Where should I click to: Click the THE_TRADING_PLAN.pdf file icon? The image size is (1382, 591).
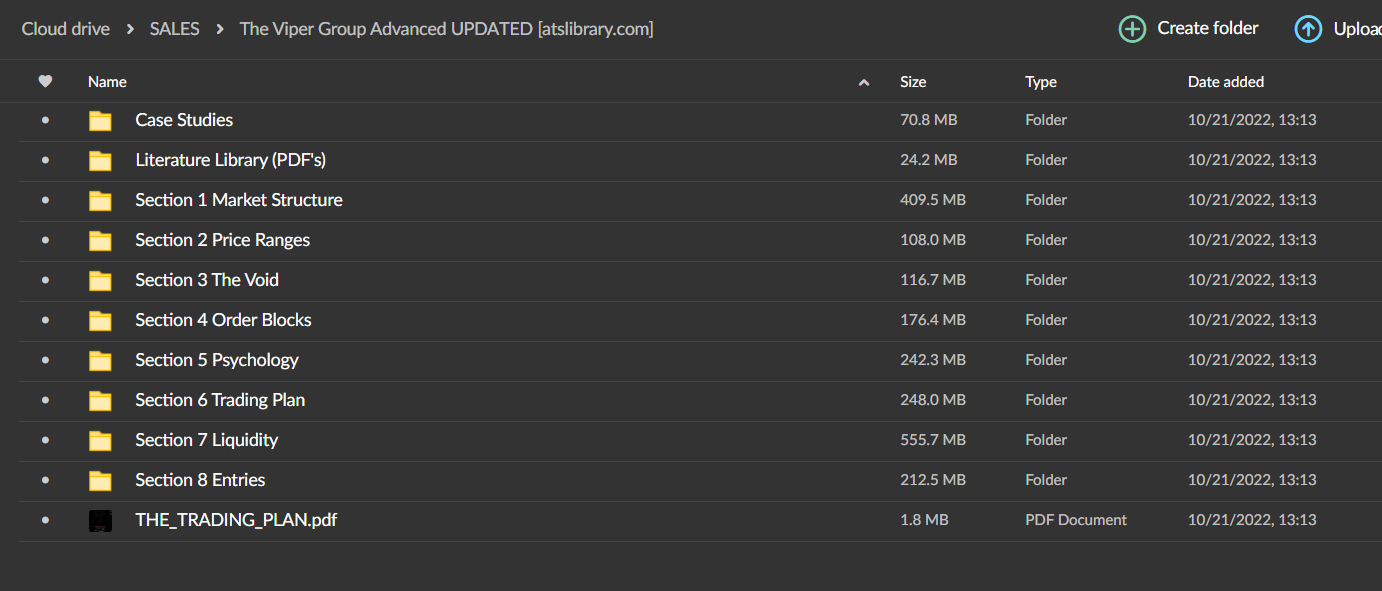tap(100, 521)
